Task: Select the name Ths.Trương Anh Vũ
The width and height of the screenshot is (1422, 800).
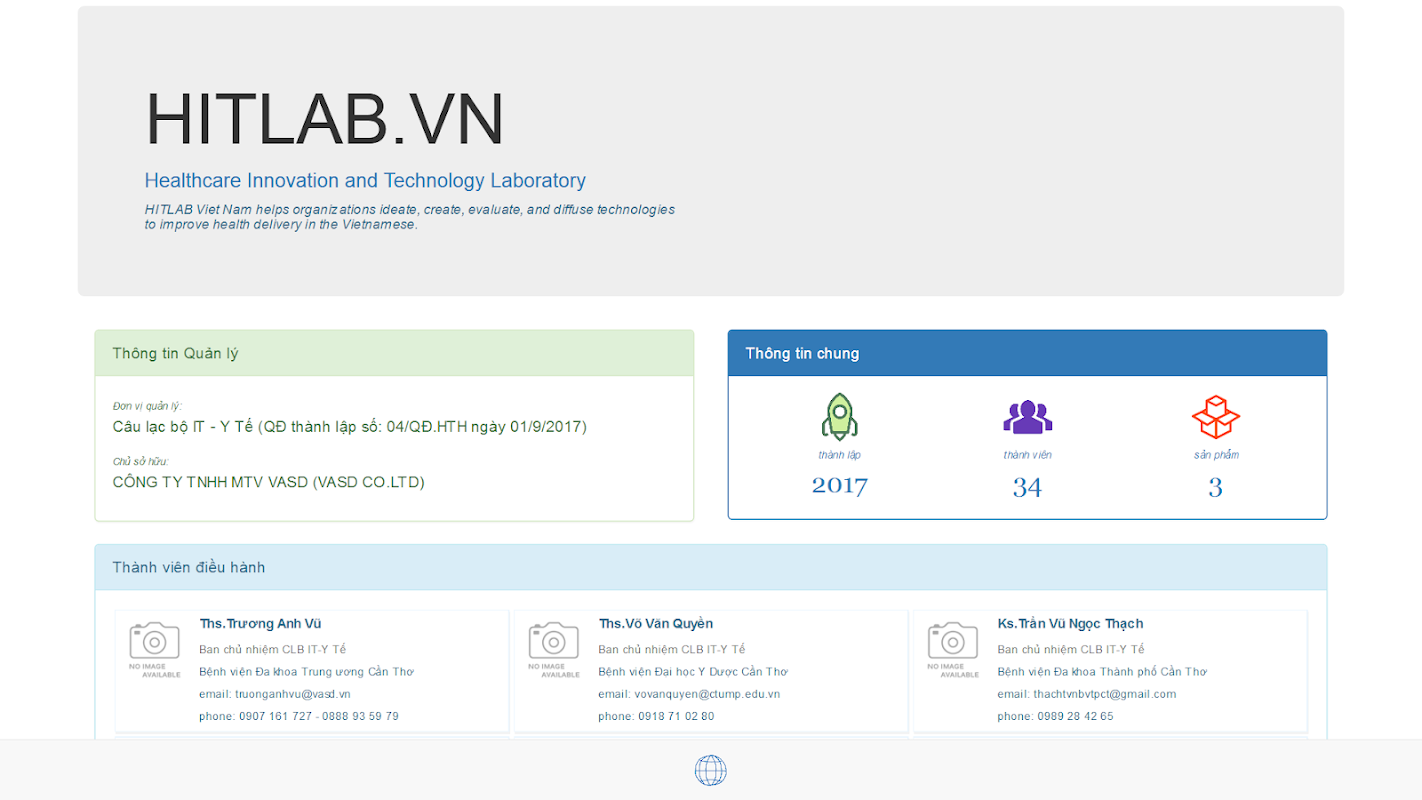Action: click(260, 624)
